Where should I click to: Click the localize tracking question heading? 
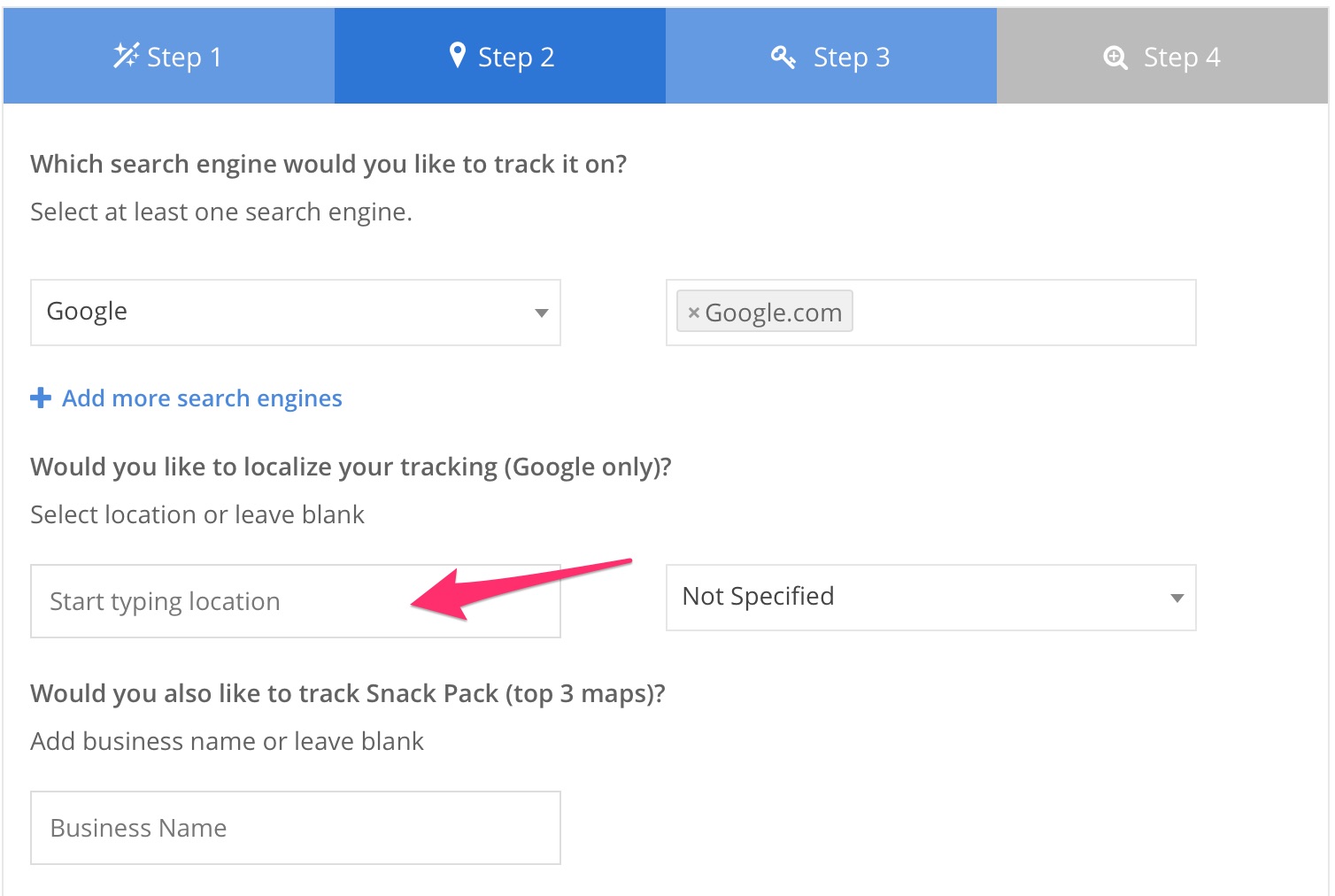(x=351, y=467)
